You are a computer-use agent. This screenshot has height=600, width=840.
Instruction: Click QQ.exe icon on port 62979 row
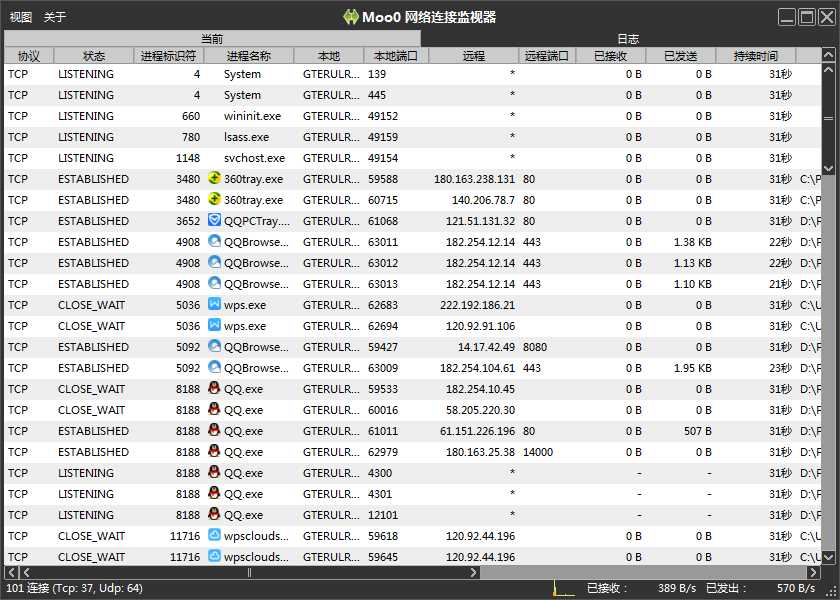(214, 451)
